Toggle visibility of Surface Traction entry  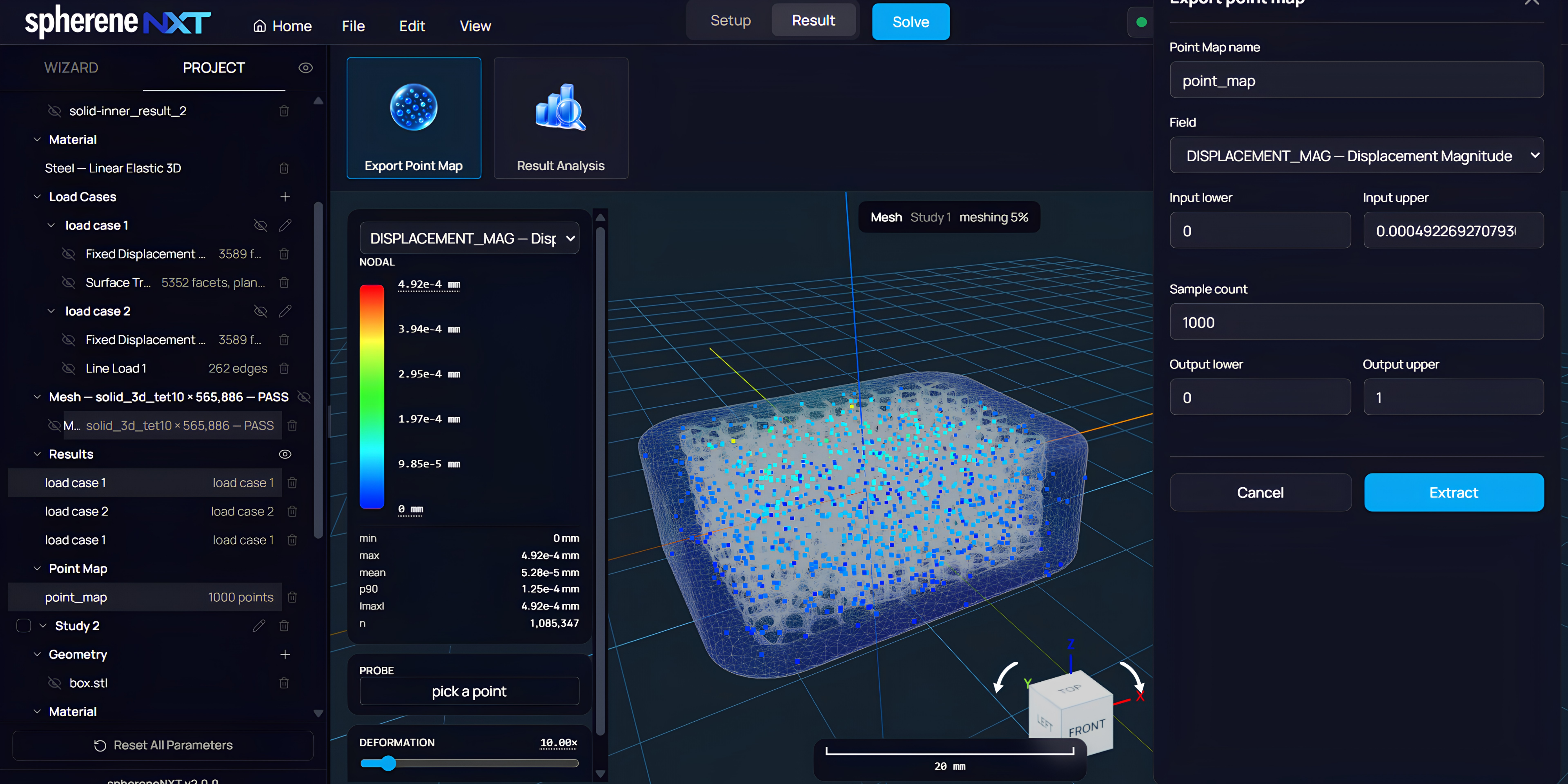69,282
